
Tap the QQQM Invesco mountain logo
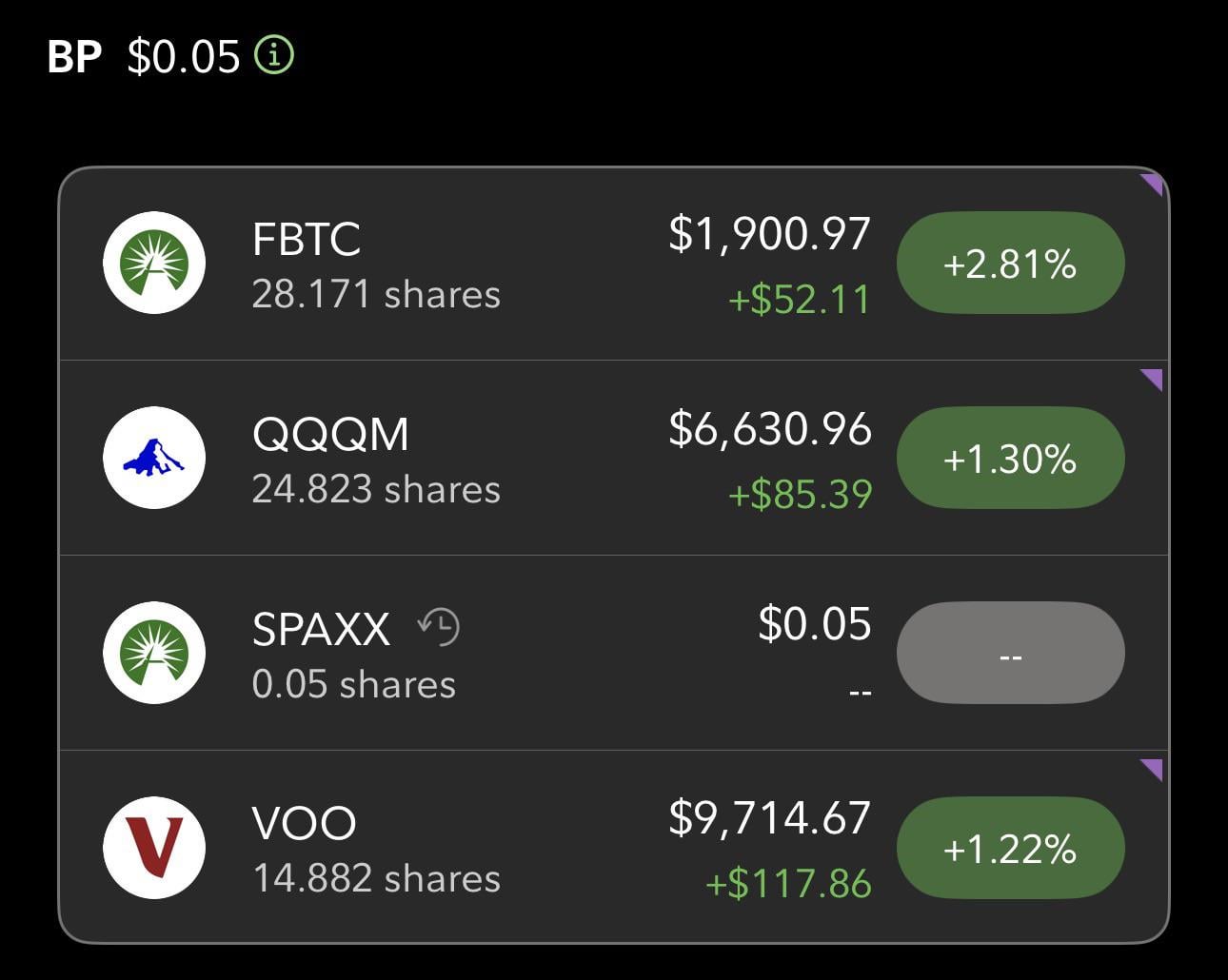click(154, 458)
